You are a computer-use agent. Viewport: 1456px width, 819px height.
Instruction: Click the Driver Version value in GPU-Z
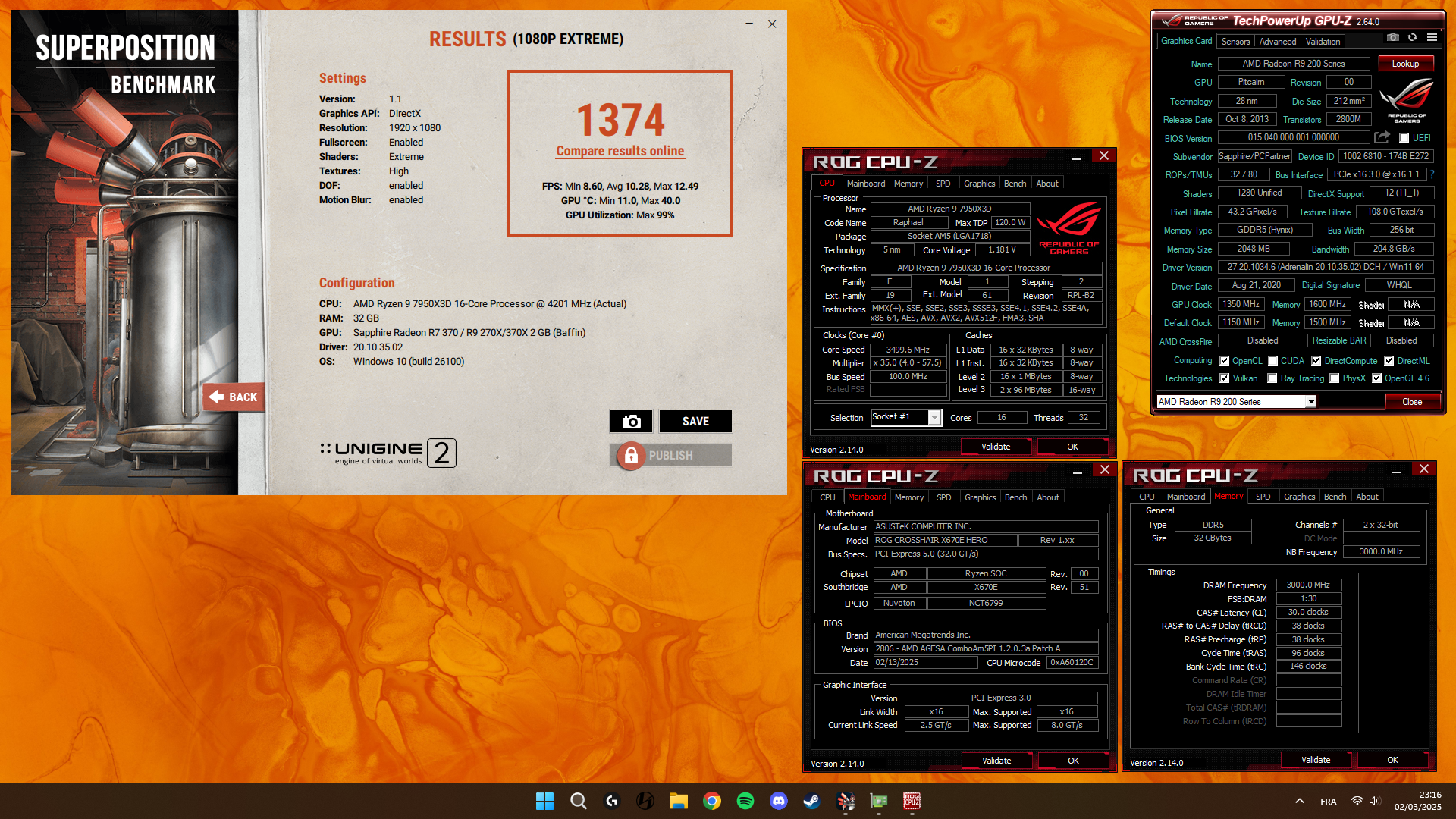(1326, 267)
